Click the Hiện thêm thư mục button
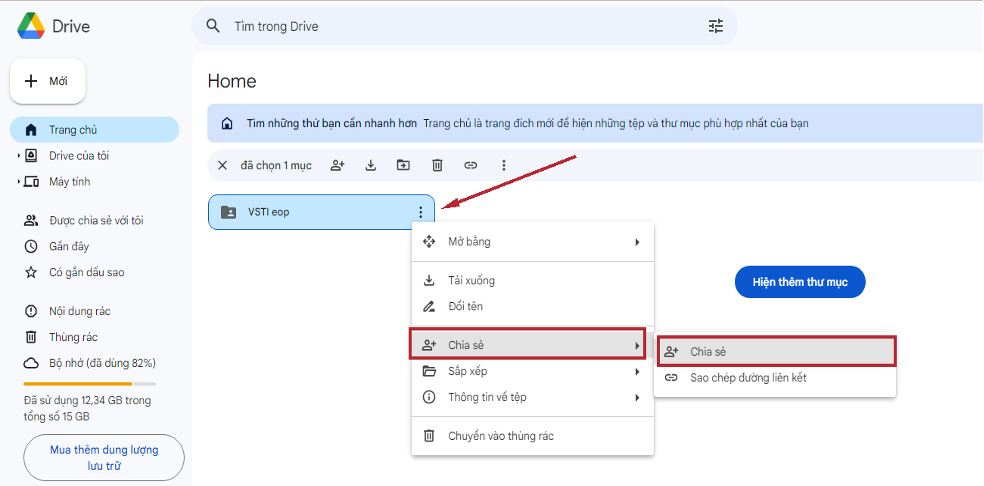This screenshot has width=984, height=486. [799, 282]
